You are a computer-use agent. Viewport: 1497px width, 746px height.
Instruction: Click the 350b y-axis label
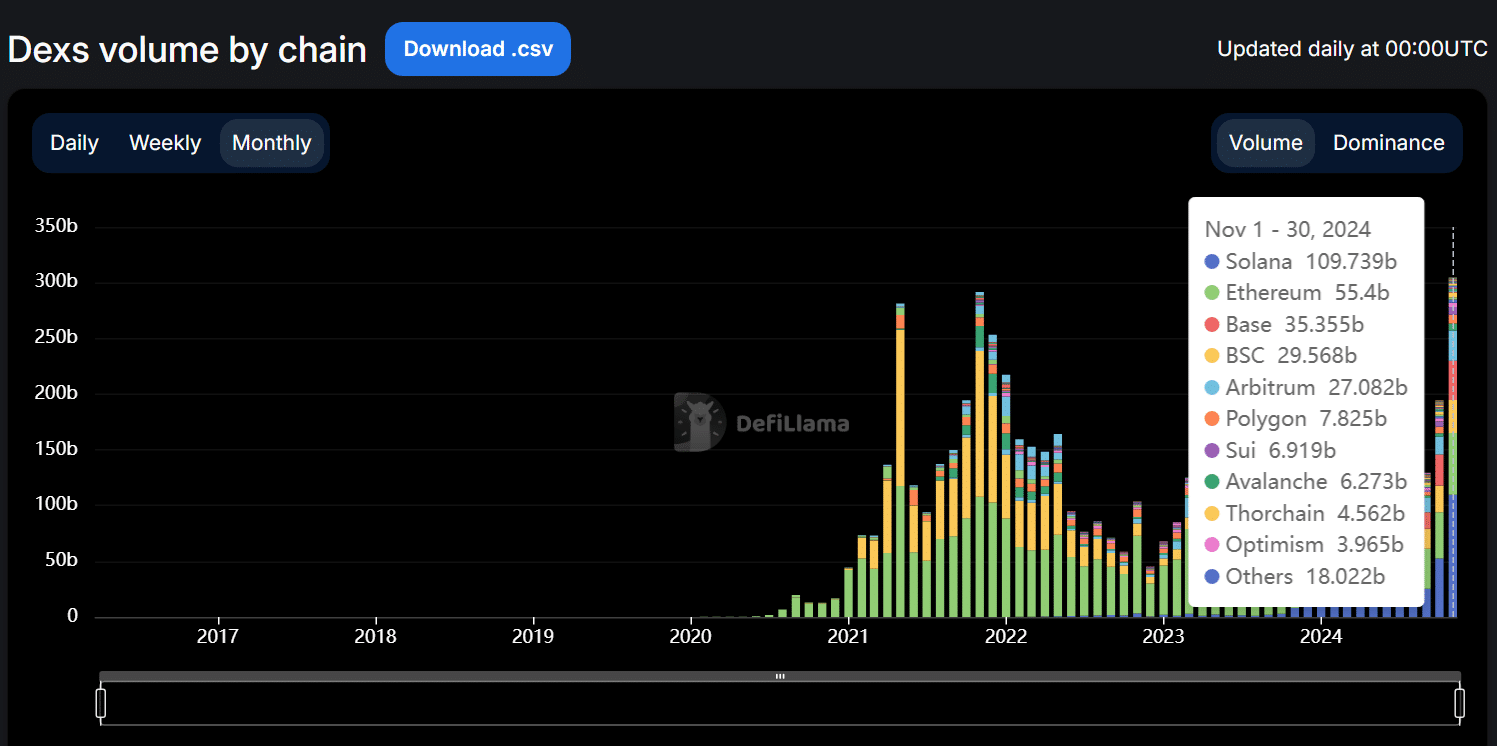[x=56, y=226]
